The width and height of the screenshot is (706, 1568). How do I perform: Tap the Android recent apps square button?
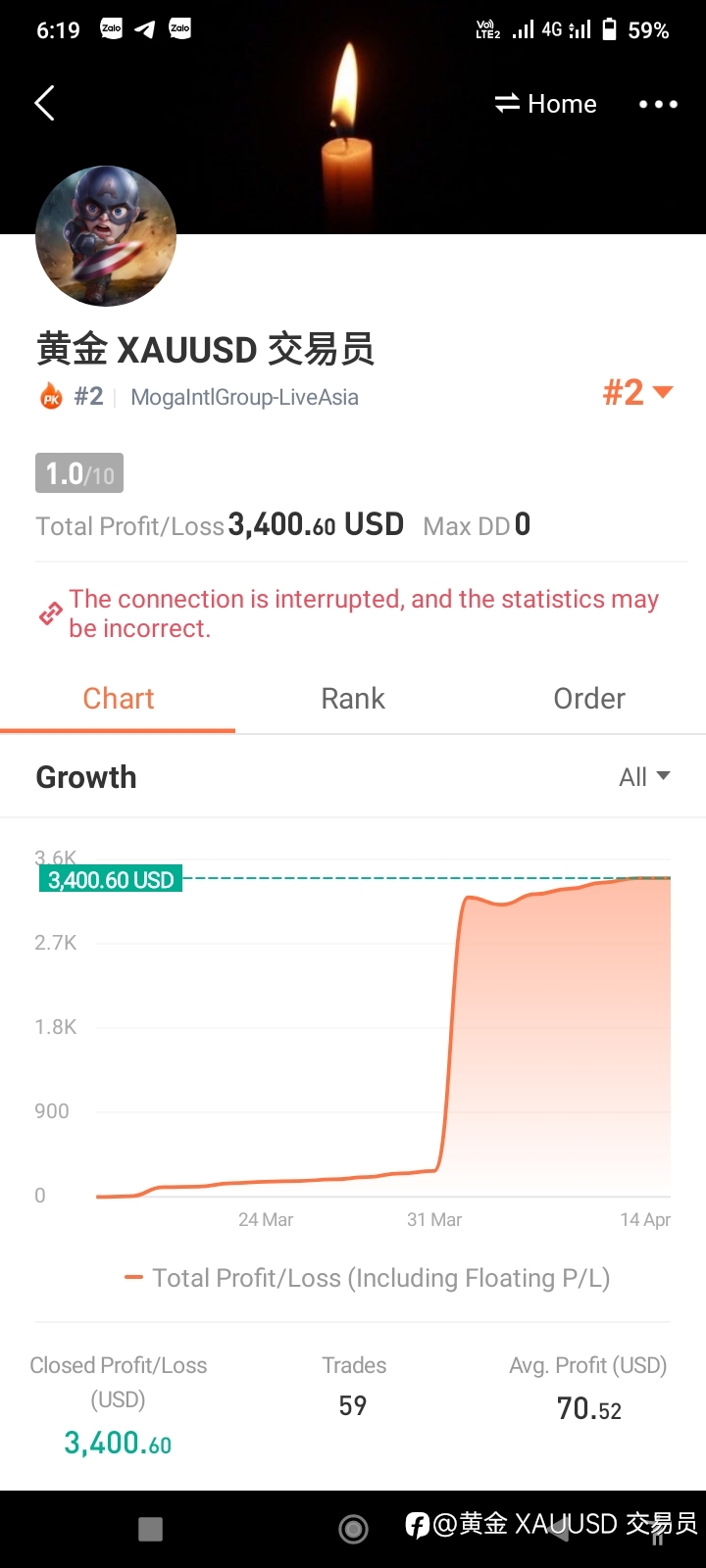tap(150, 1529)
